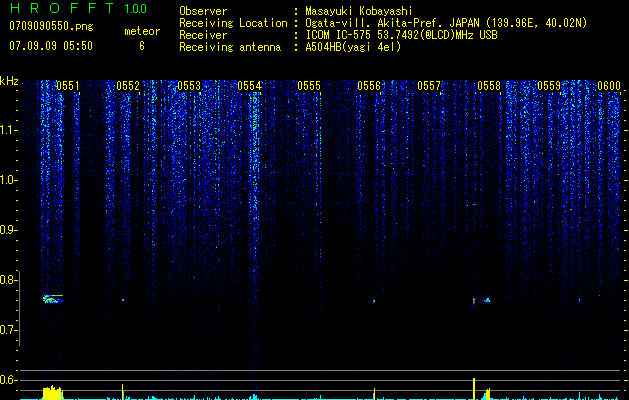Click the meteor count value 6
The image size is (629, 400).
(x=142, y=46)
